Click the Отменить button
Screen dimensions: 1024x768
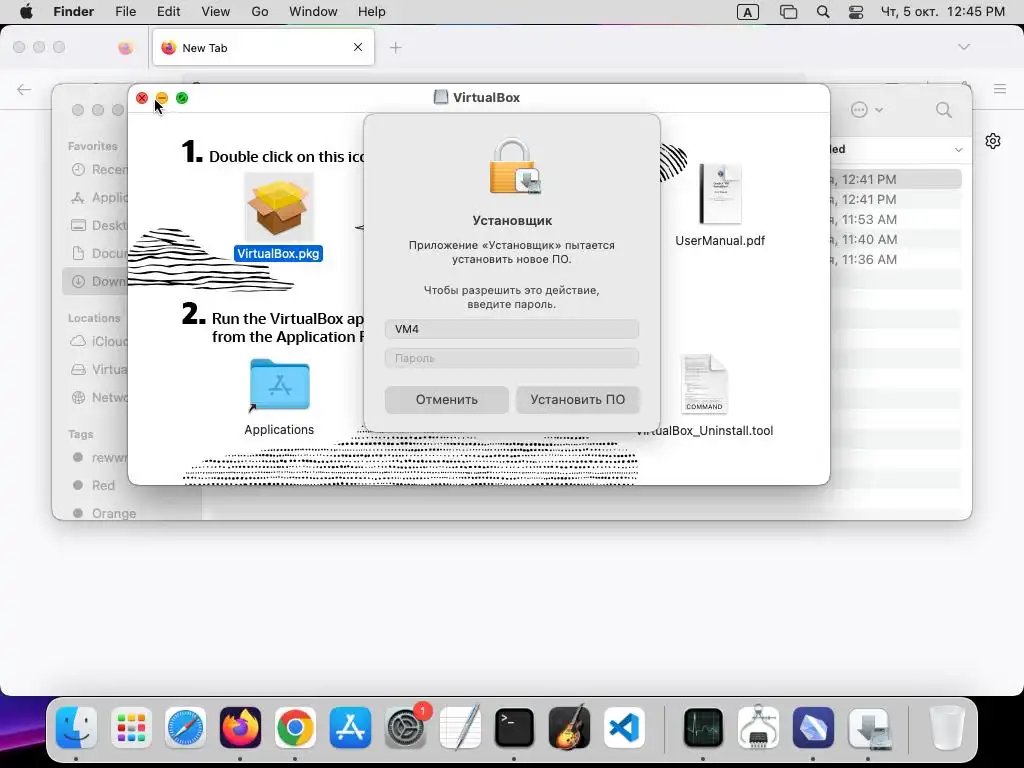[447, 399]
